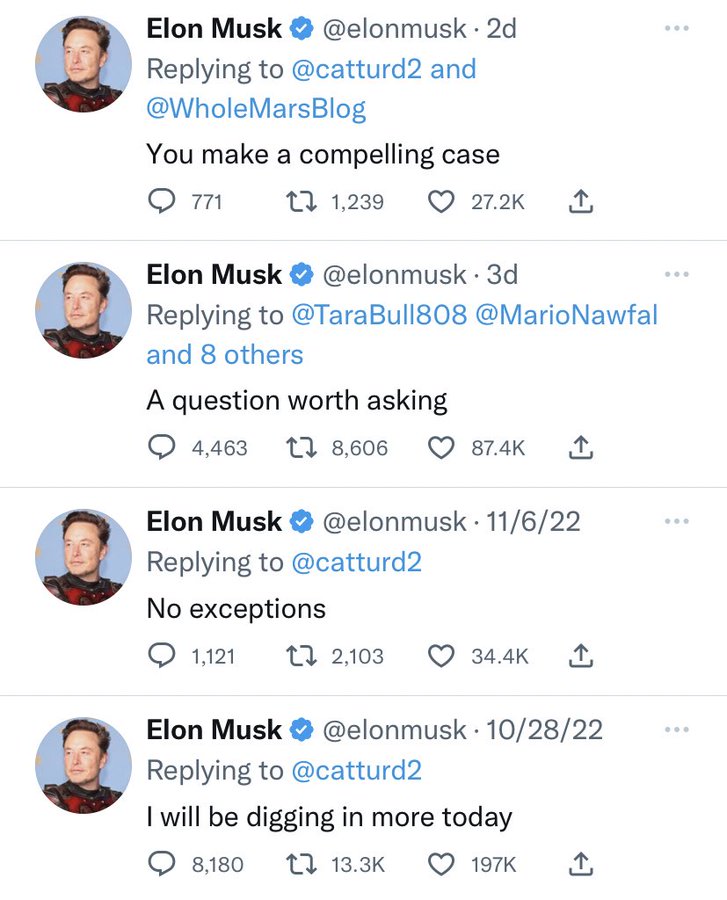Screen dimensions: 727x900
Task: Open the 11/6/22 tweet timestamp
Action: (x=533, y=522)
